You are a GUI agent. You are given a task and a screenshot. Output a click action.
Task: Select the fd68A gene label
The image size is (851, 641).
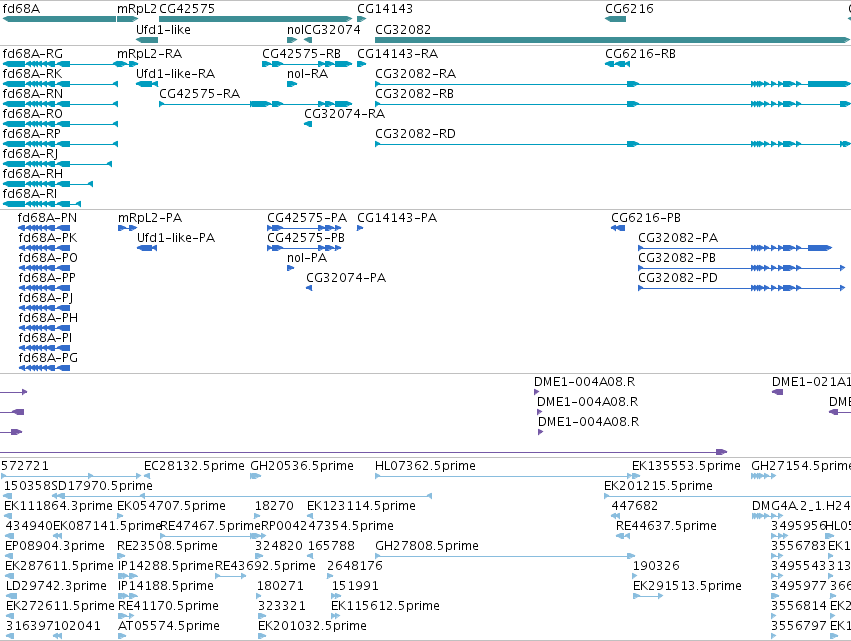(x=21, y=9)
